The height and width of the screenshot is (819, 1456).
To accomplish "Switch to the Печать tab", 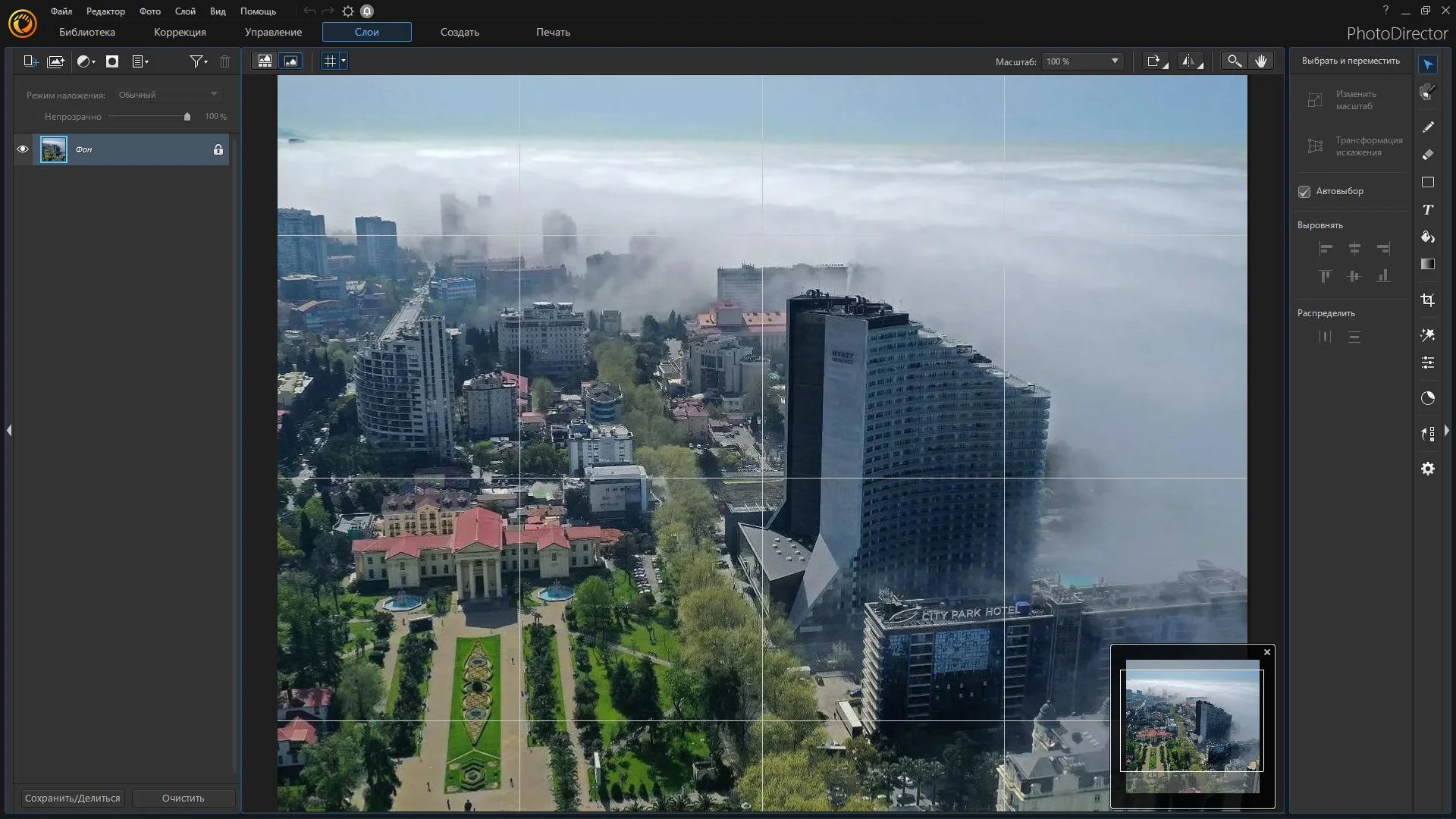I will click(553, 32).
